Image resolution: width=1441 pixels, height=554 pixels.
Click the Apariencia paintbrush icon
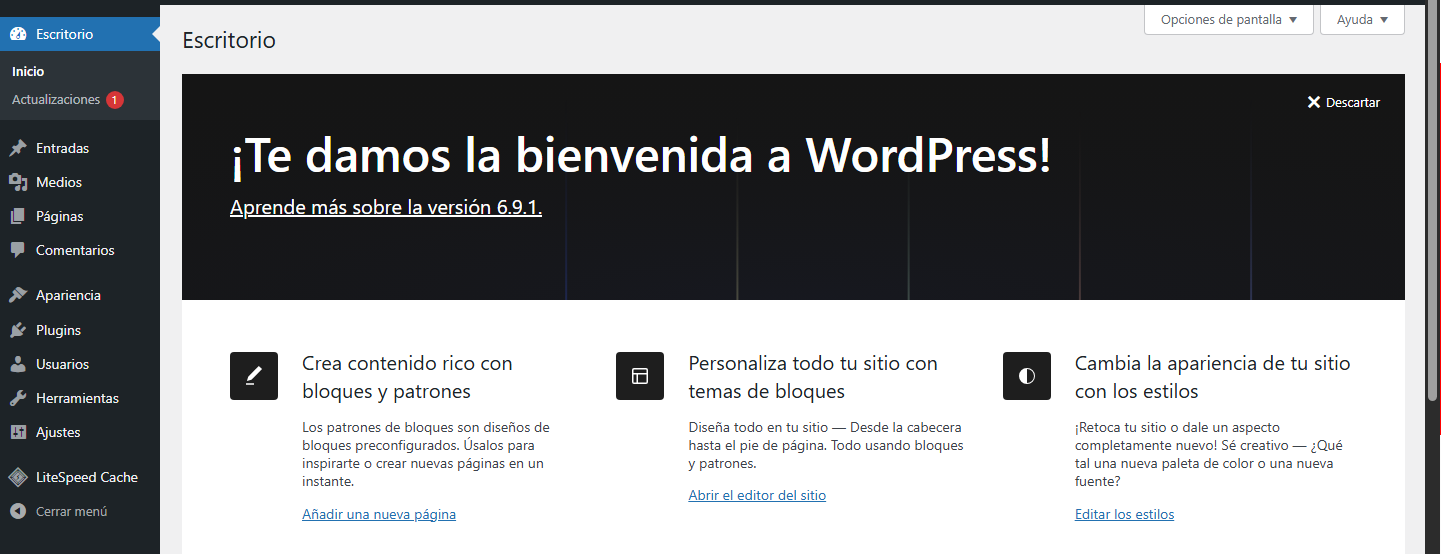click(18, 295)
